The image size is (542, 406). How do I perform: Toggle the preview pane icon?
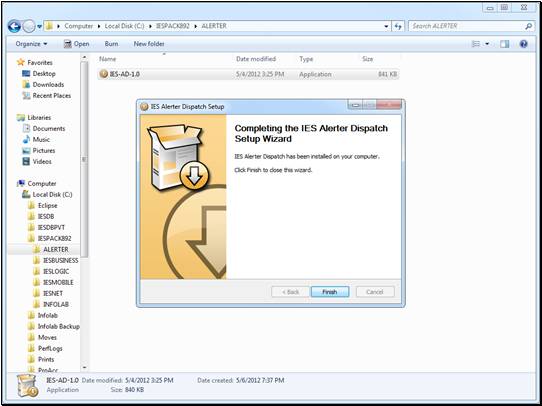pos(505,44)
